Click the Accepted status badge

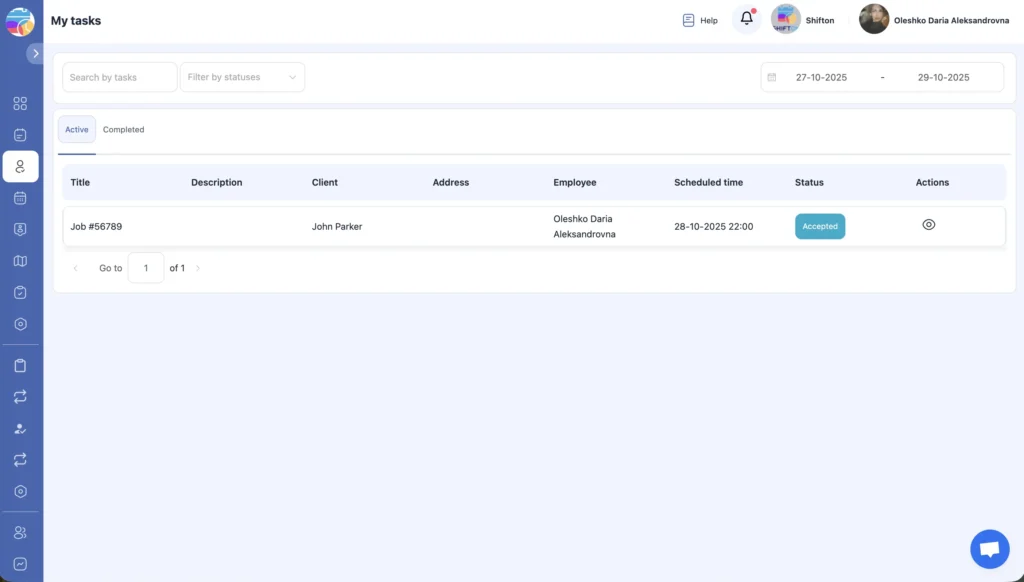coord(820,226)
